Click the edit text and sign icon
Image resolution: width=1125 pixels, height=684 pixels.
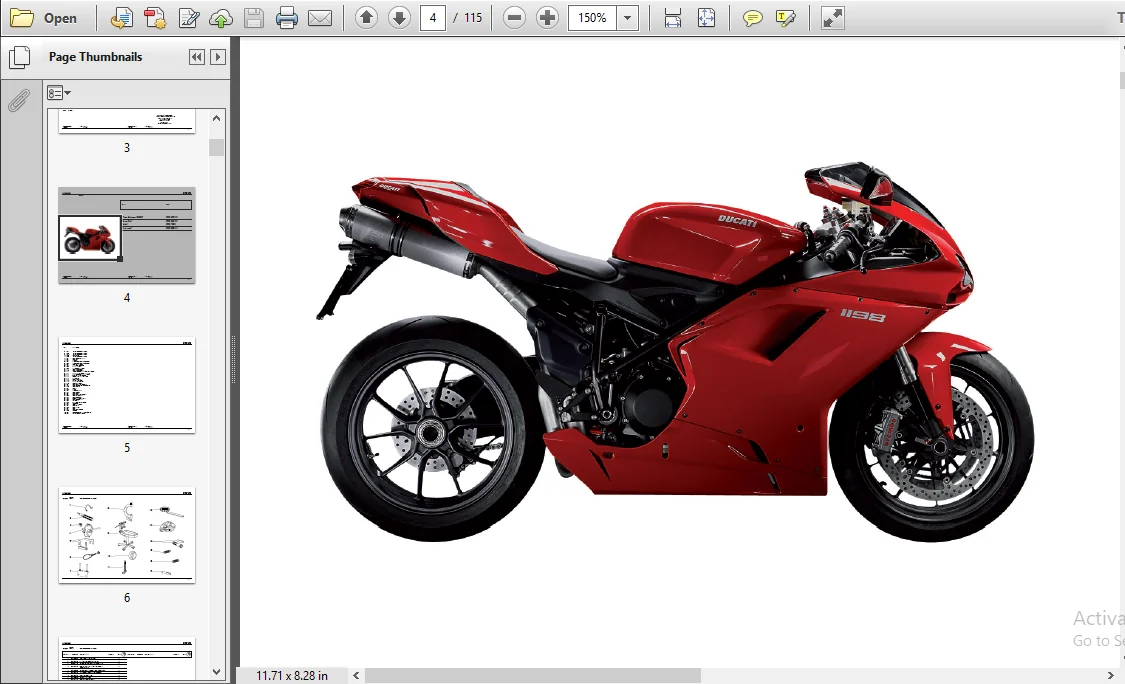(189, 18)
